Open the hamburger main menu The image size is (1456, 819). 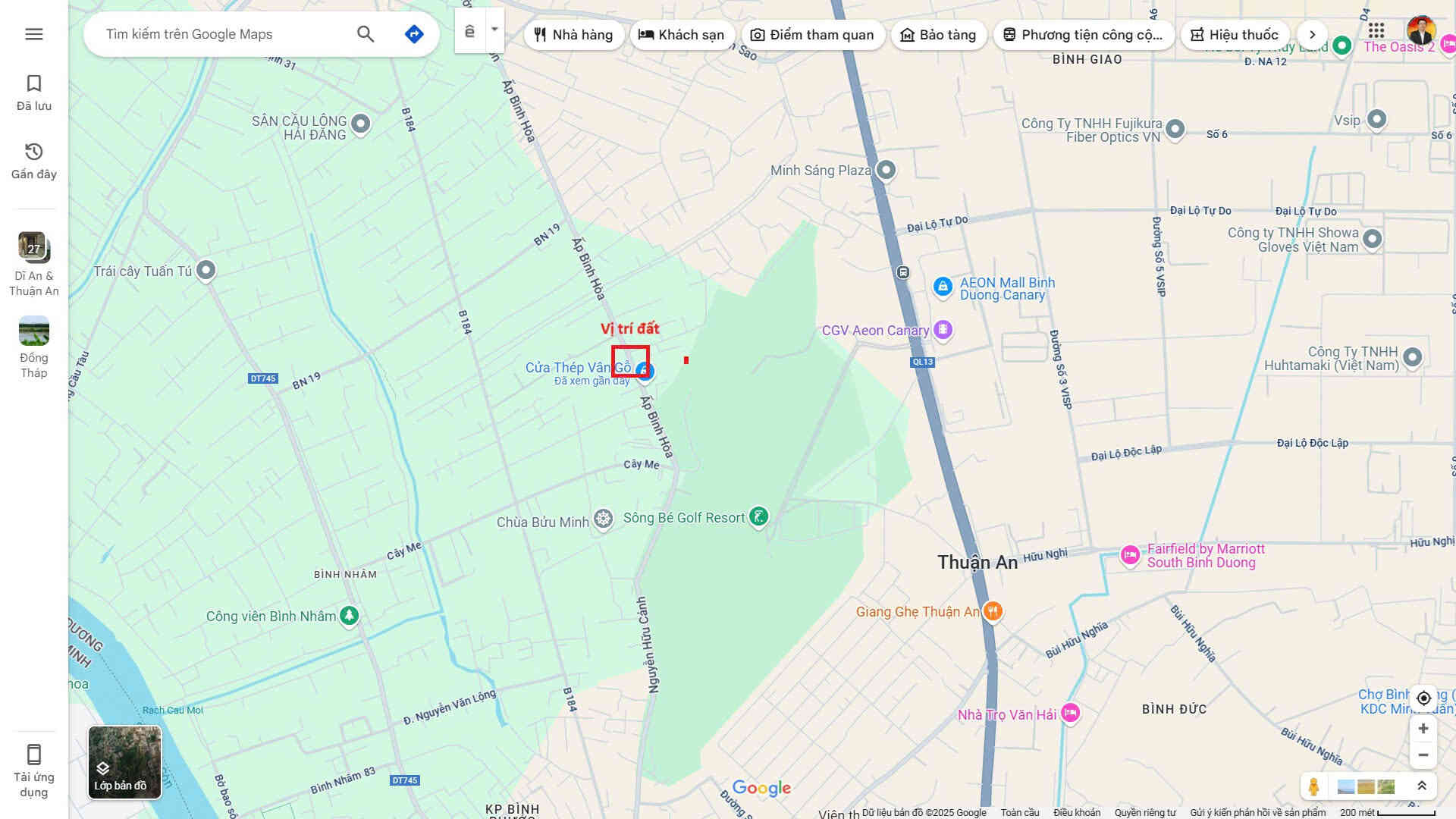[34, 34]
